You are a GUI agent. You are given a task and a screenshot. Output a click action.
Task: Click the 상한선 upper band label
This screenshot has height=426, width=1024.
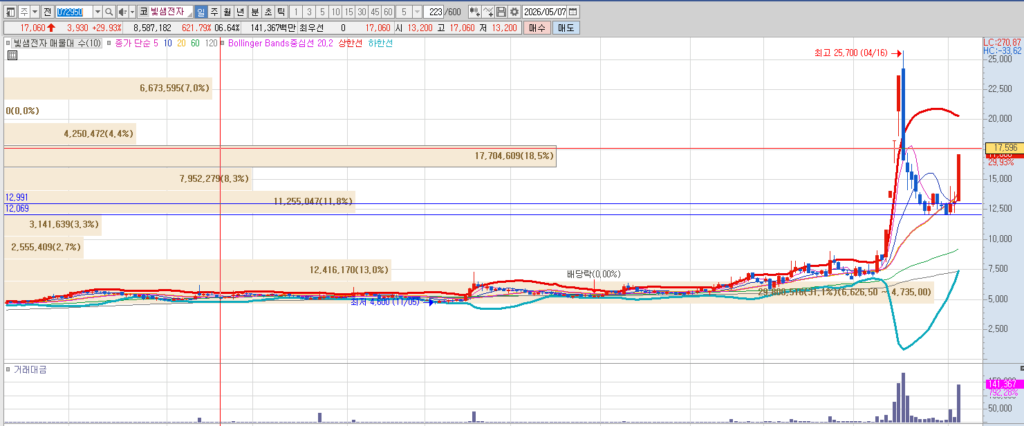click(x=350, y=43)
